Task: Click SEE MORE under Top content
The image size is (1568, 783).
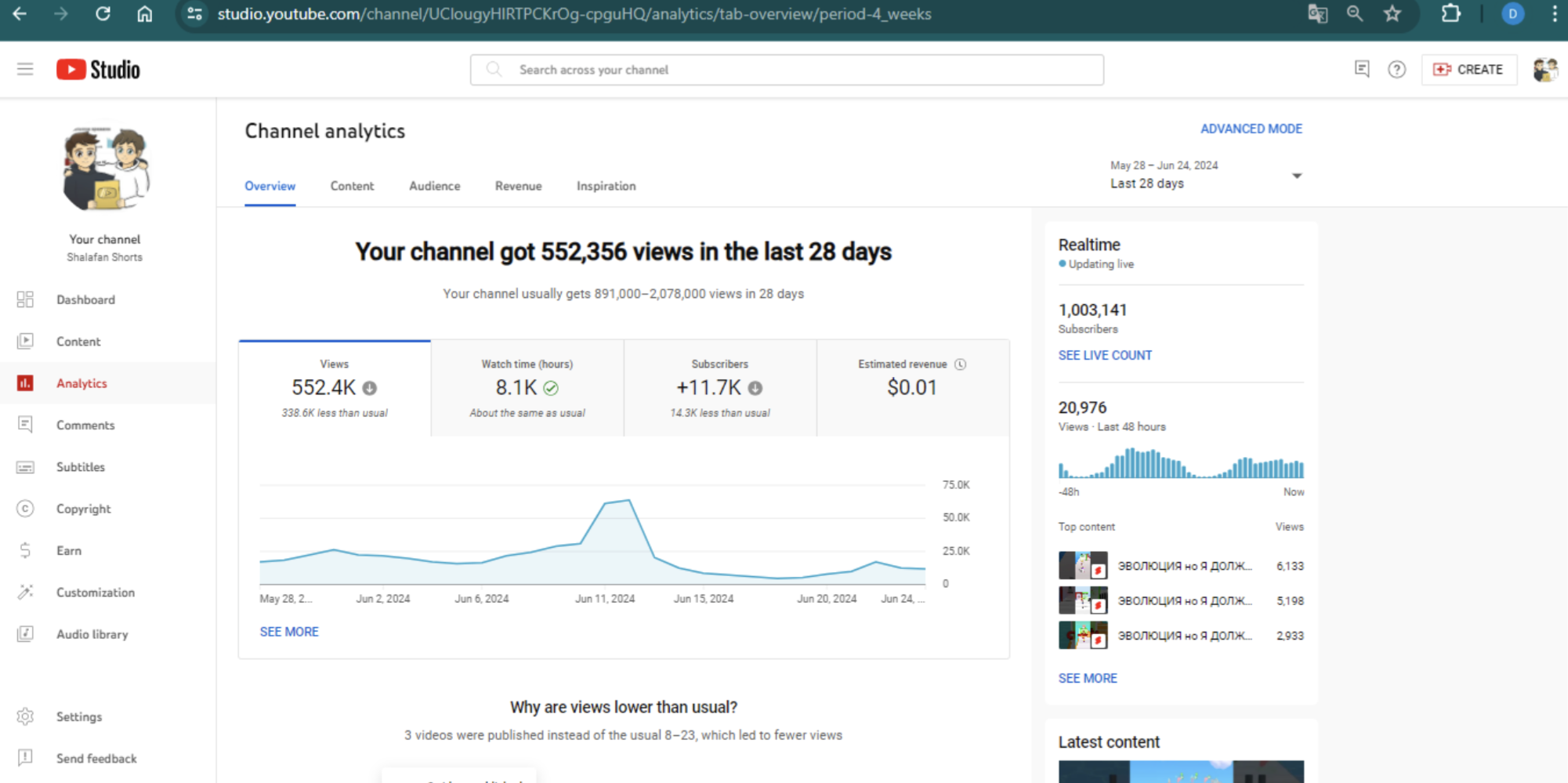Action: [1088, 678]
